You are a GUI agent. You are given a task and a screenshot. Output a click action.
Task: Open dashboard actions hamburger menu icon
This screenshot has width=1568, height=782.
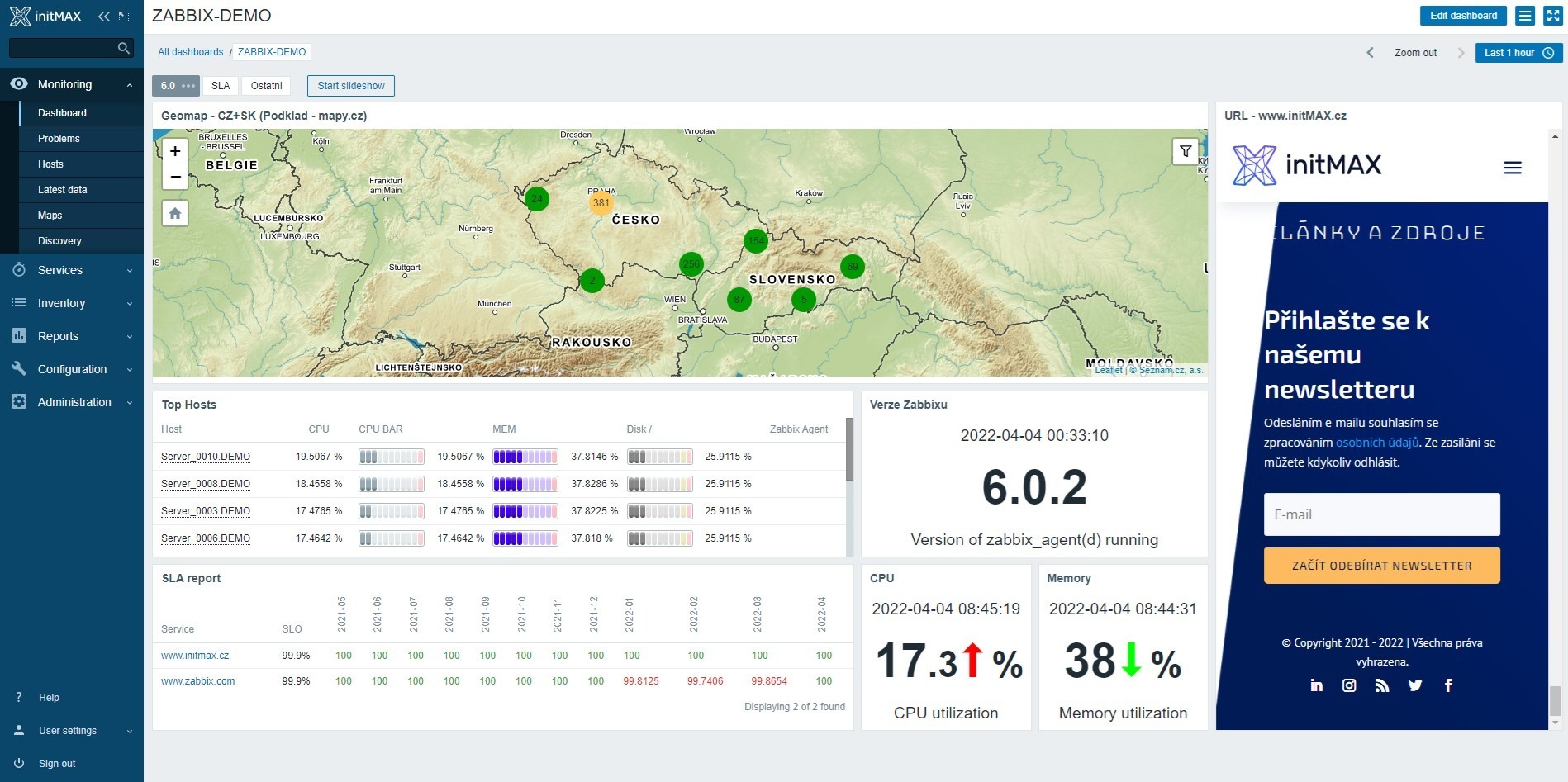pos(1525,16)
